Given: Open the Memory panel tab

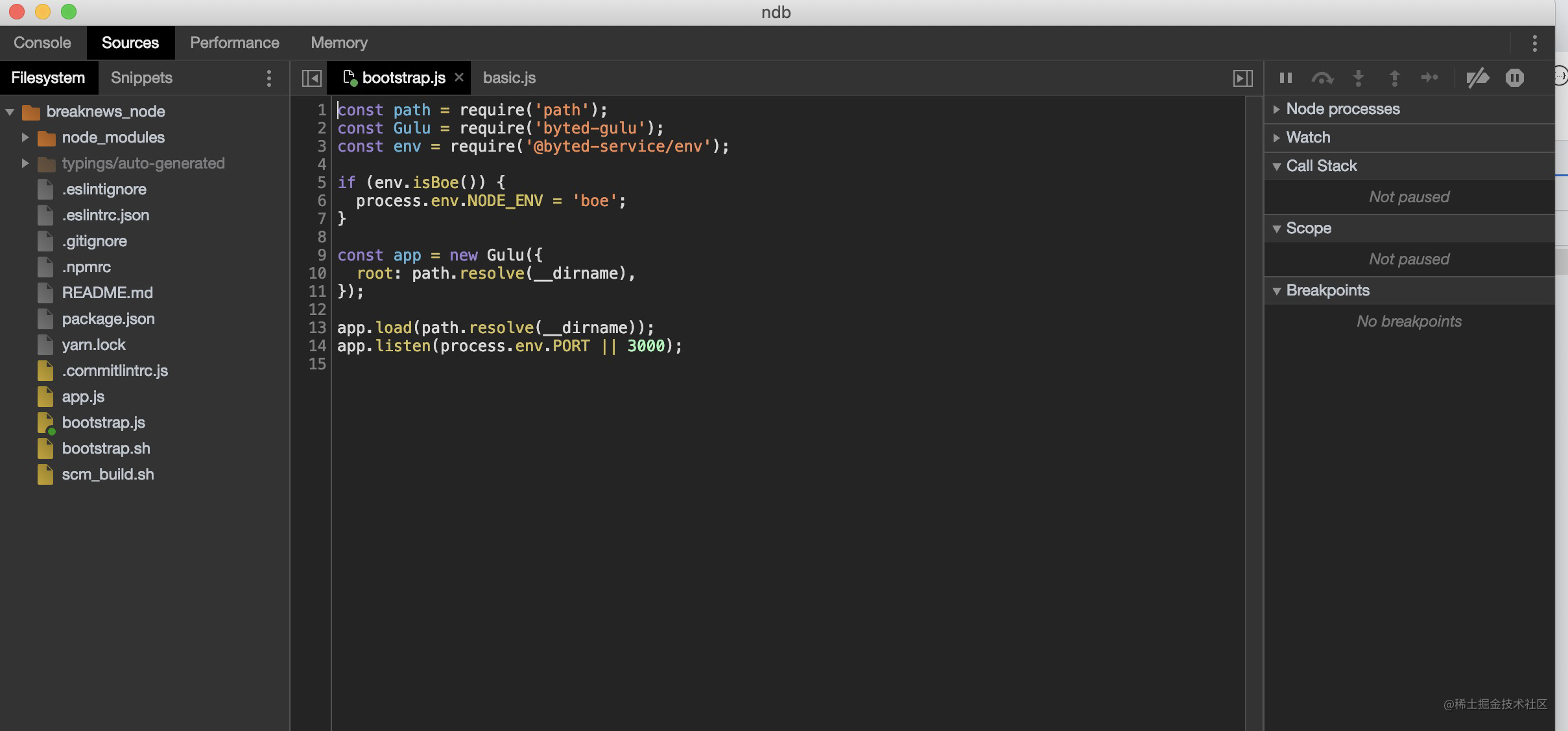Looking at the screenshot, I should pos(339,43).
